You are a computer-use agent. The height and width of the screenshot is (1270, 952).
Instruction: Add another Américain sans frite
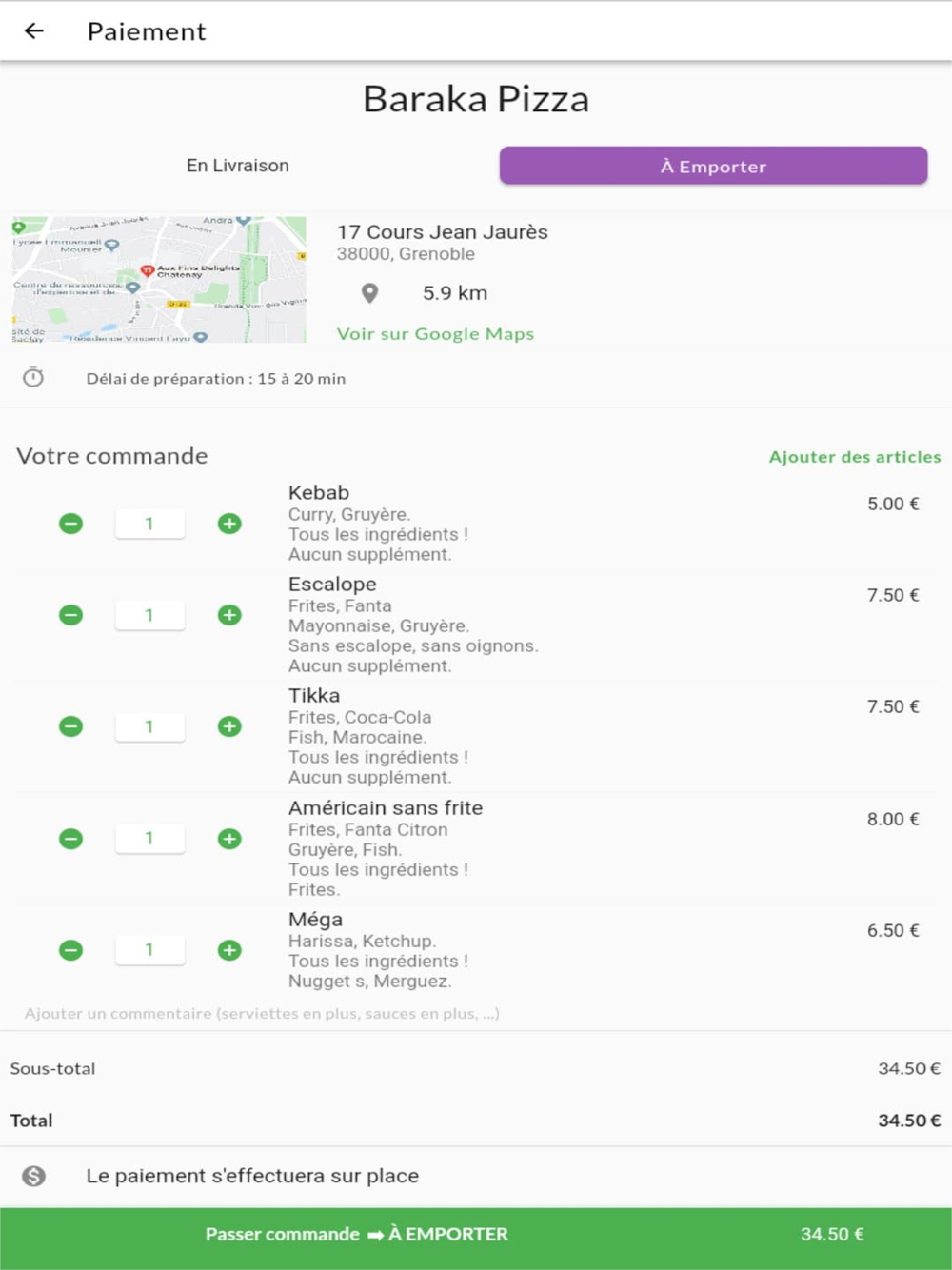(x=229, y=839)
